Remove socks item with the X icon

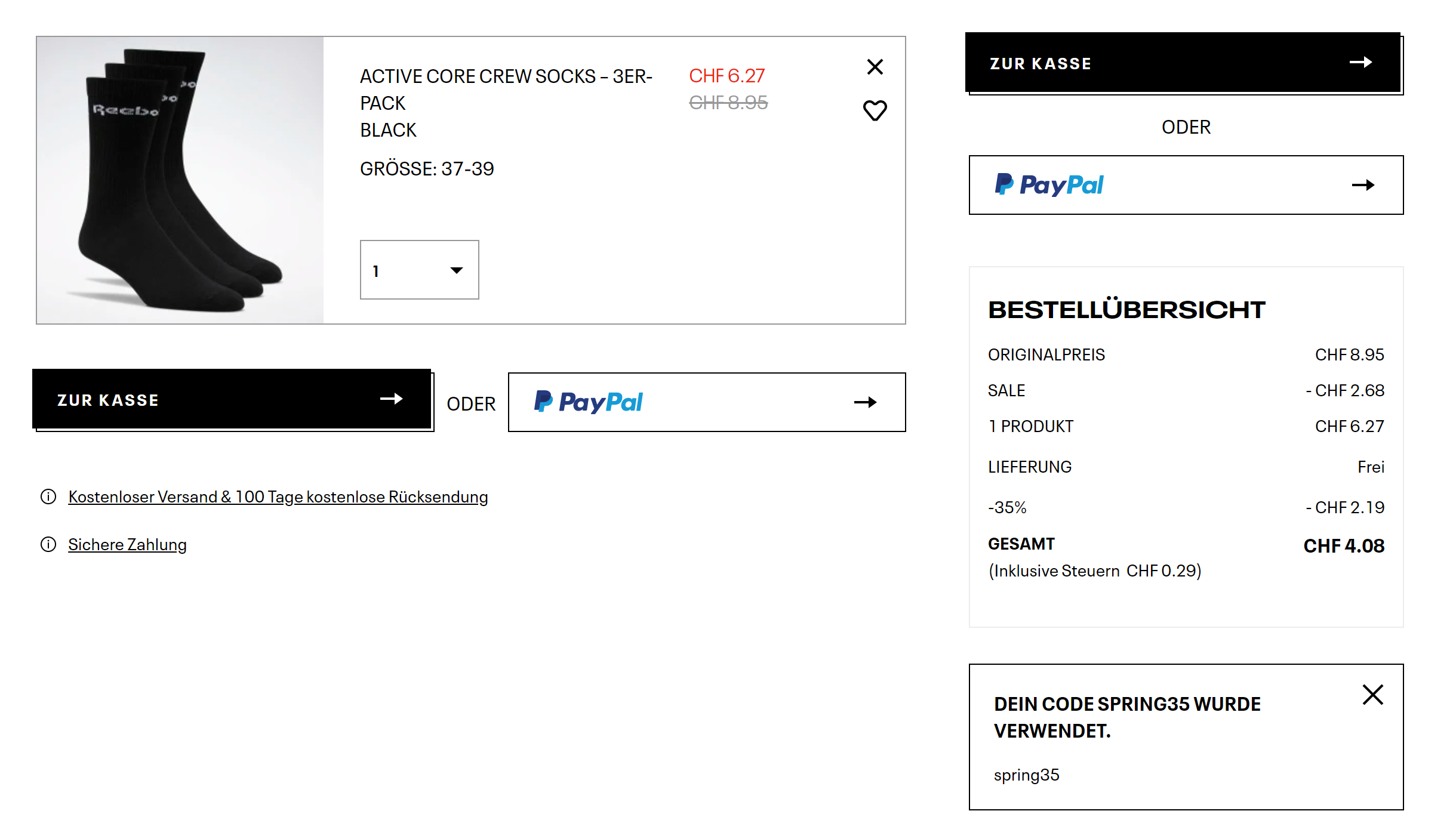click(x=875, y=67)
